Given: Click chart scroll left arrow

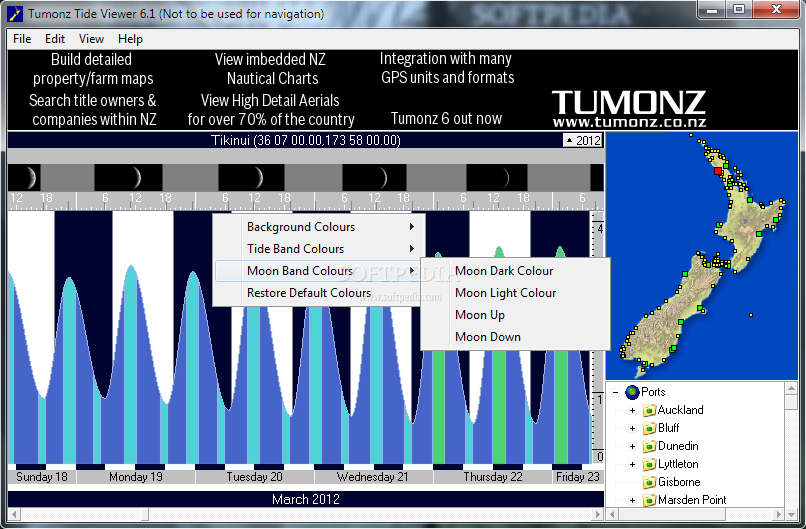Looking at the screenshot, I should point(14,514).
